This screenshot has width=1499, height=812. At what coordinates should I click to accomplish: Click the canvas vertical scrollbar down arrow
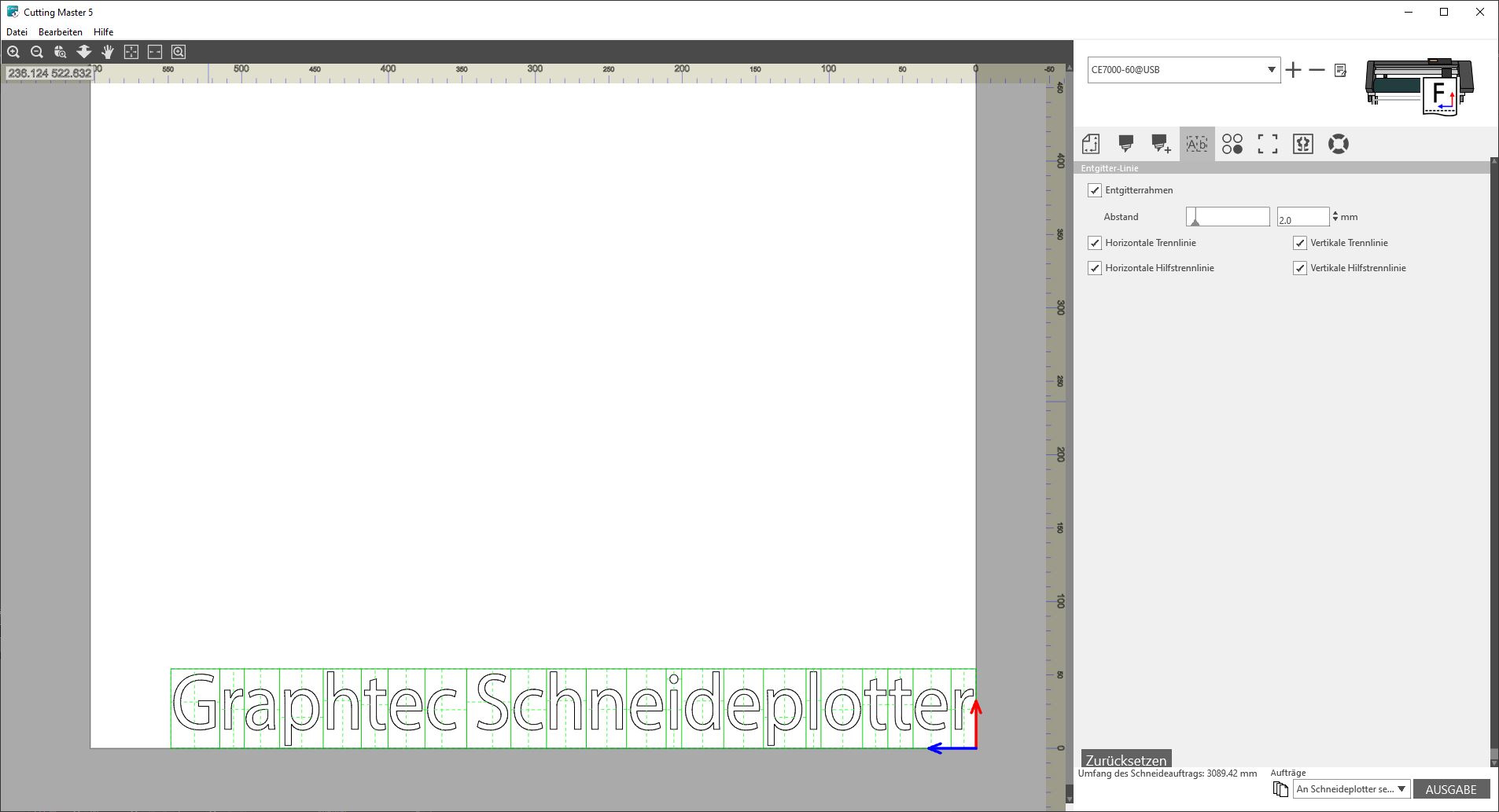tap(1070, 799)
